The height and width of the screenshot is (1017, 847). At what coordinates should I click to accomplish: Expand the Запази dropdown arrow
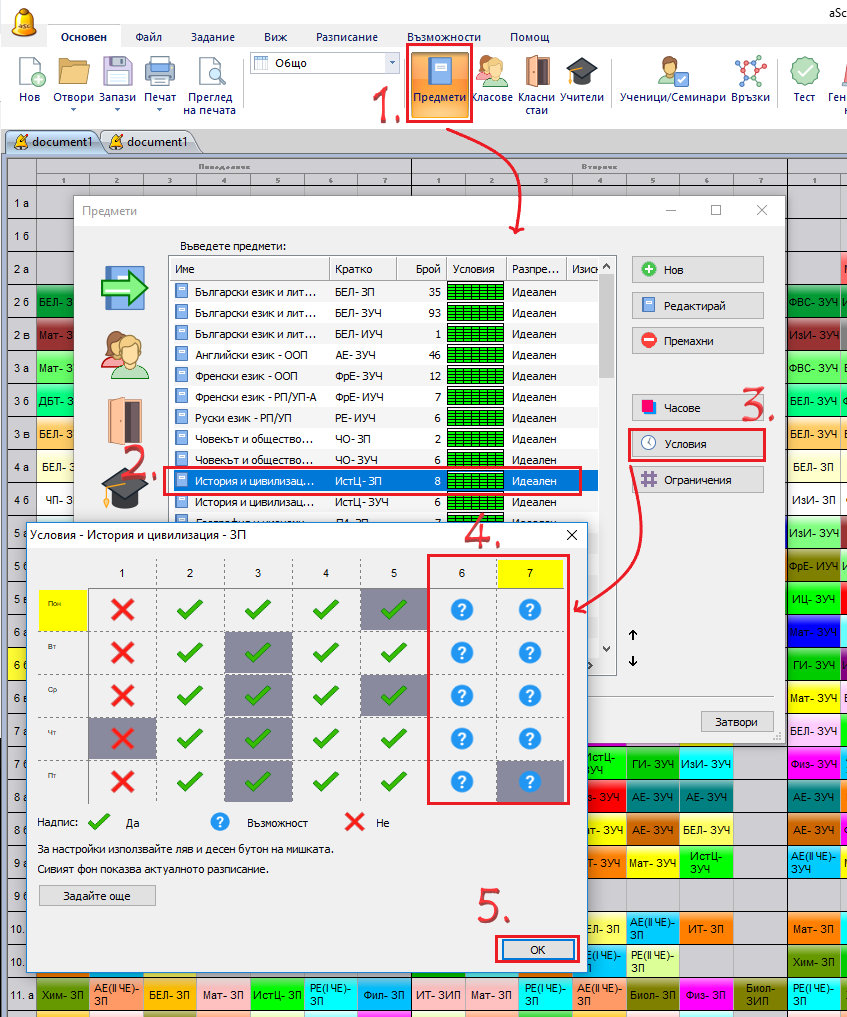click(116, 111)
